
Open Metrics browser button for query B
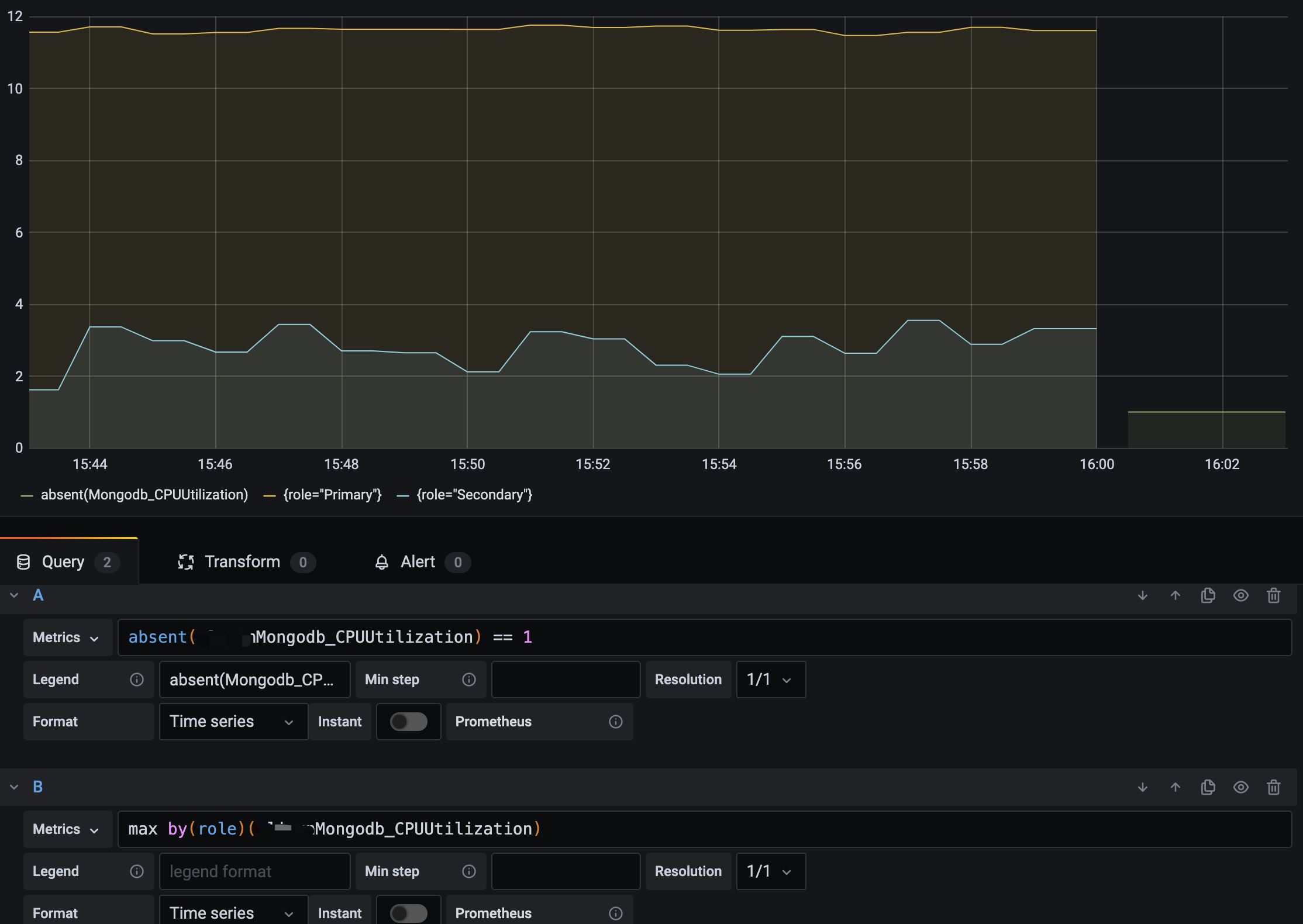coord(67,829)
